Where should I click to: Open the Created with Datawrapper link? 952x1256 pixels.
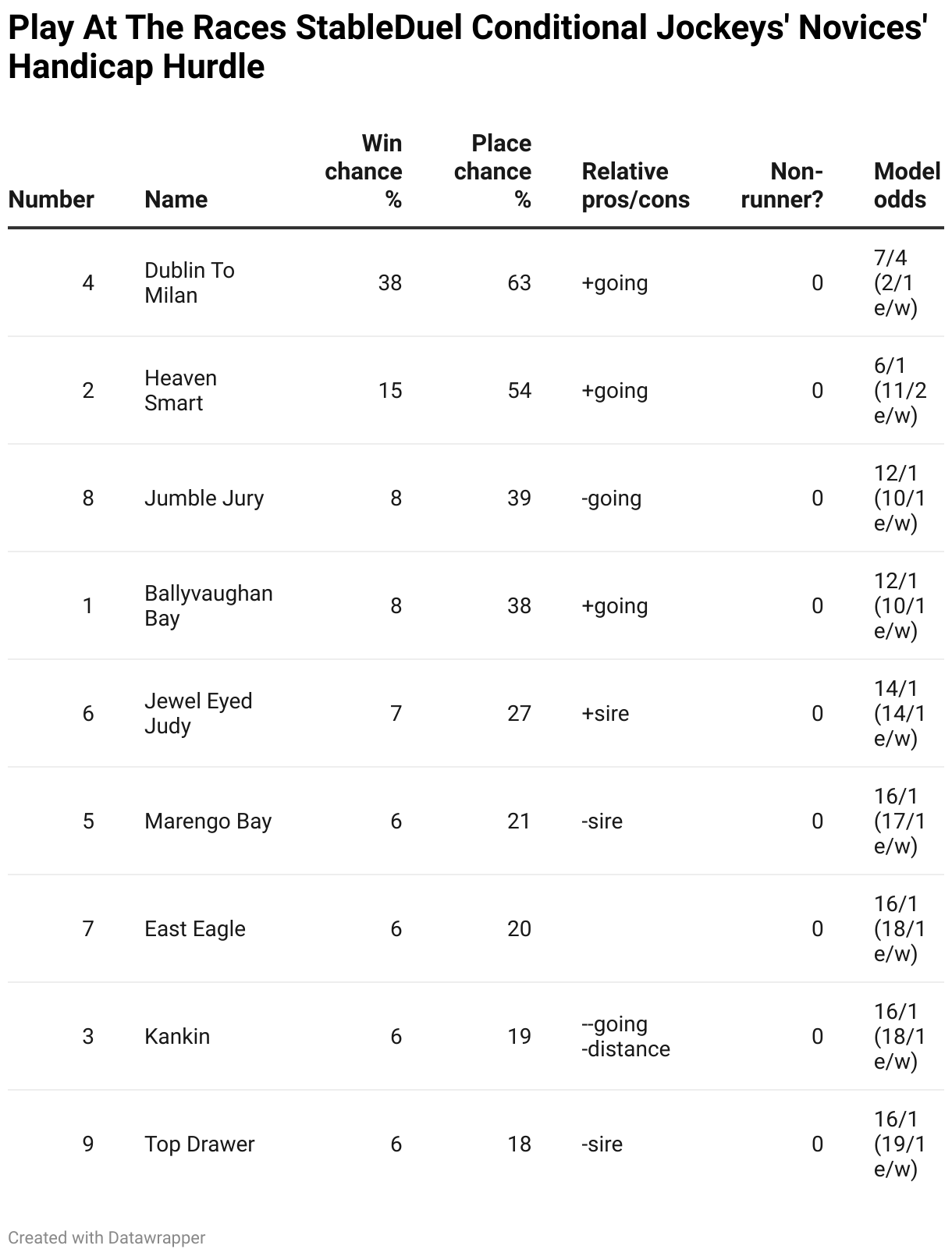click(107, 1237)
